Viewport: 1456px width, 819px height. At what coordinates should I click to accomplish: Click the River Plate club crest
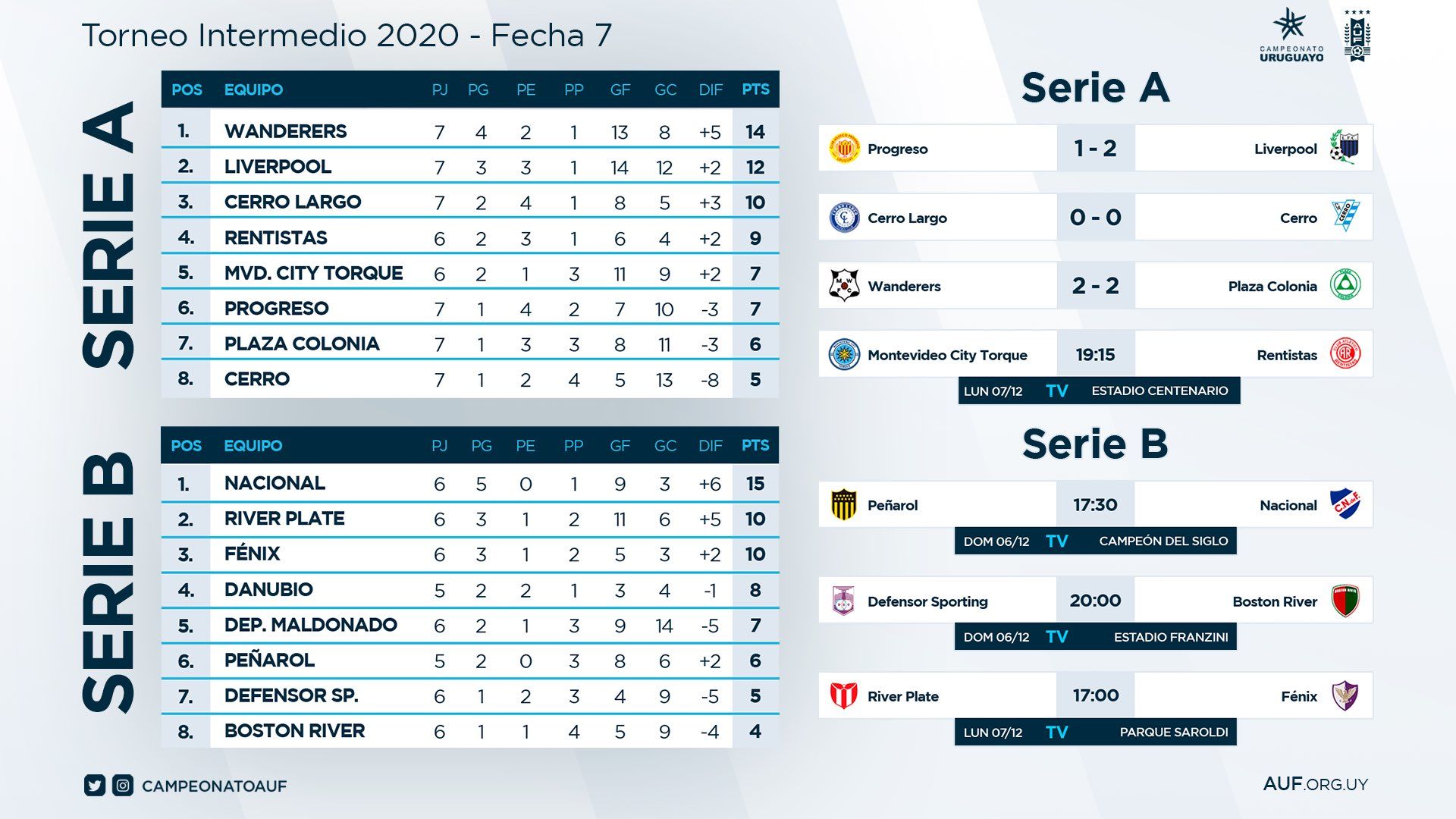click(844, 695)
